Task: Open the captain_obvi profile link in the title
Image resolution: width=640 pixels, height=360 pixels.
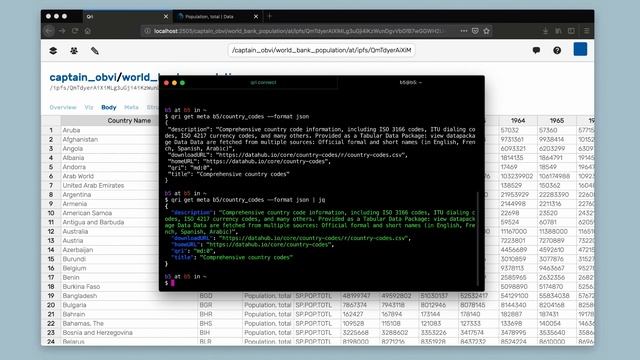Action: pyautogui.click(x=83, y=77)
